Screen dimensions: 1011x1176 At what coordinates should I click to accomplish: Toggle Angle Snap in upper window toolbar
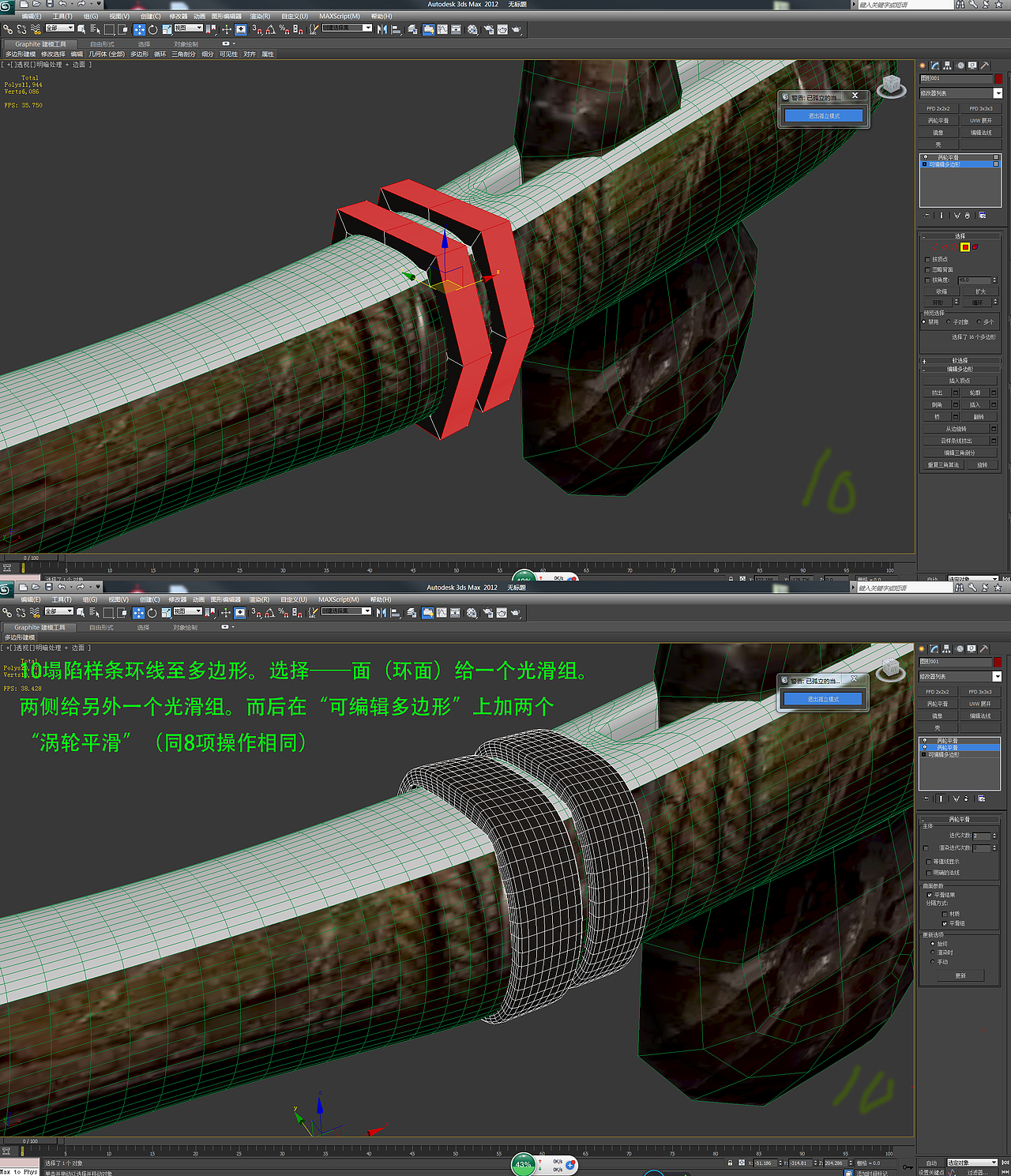270,29
